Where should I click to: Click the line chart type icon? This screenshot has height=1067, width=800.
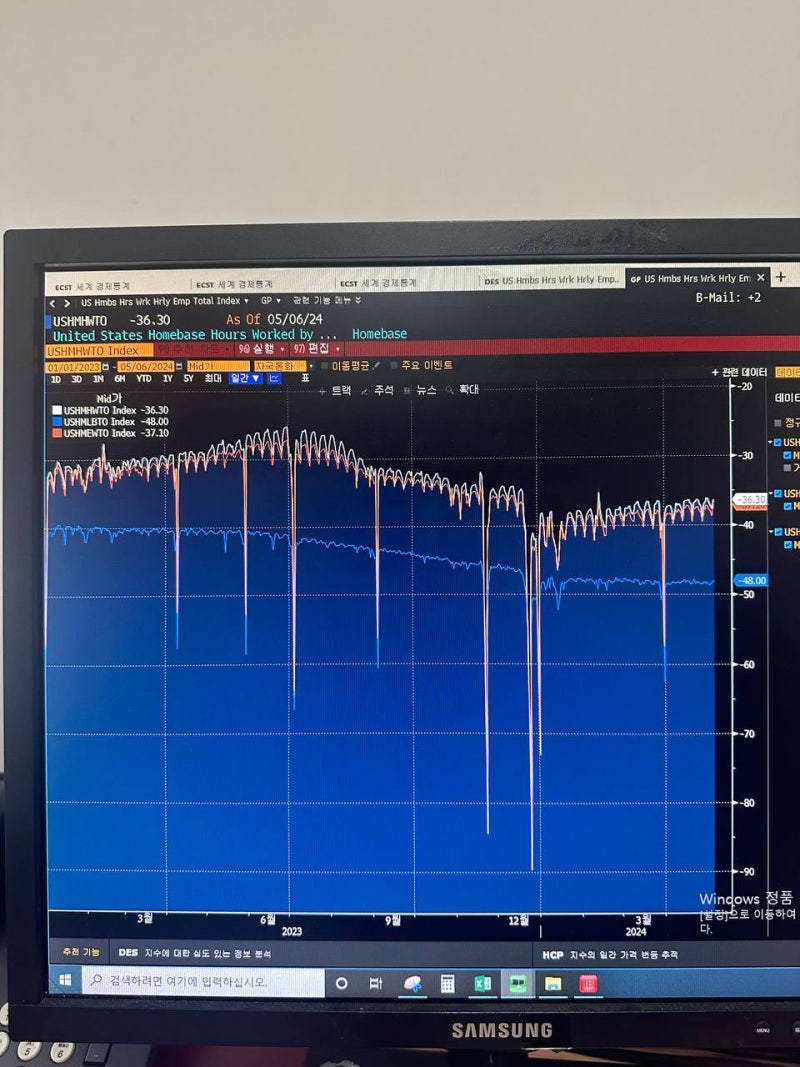click(x=273, y=378)
